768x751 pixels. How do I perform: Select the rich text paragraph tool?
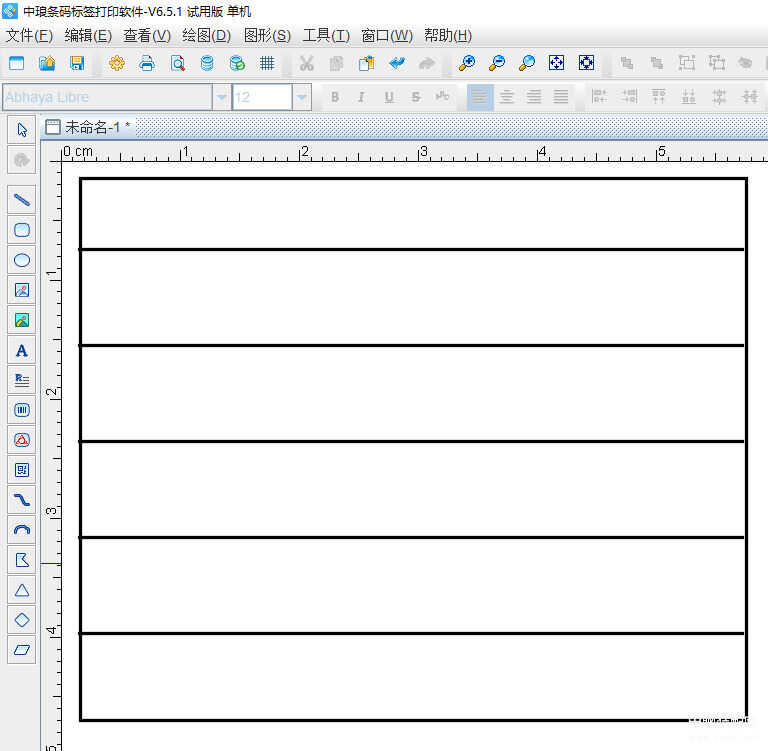(22, 380)
